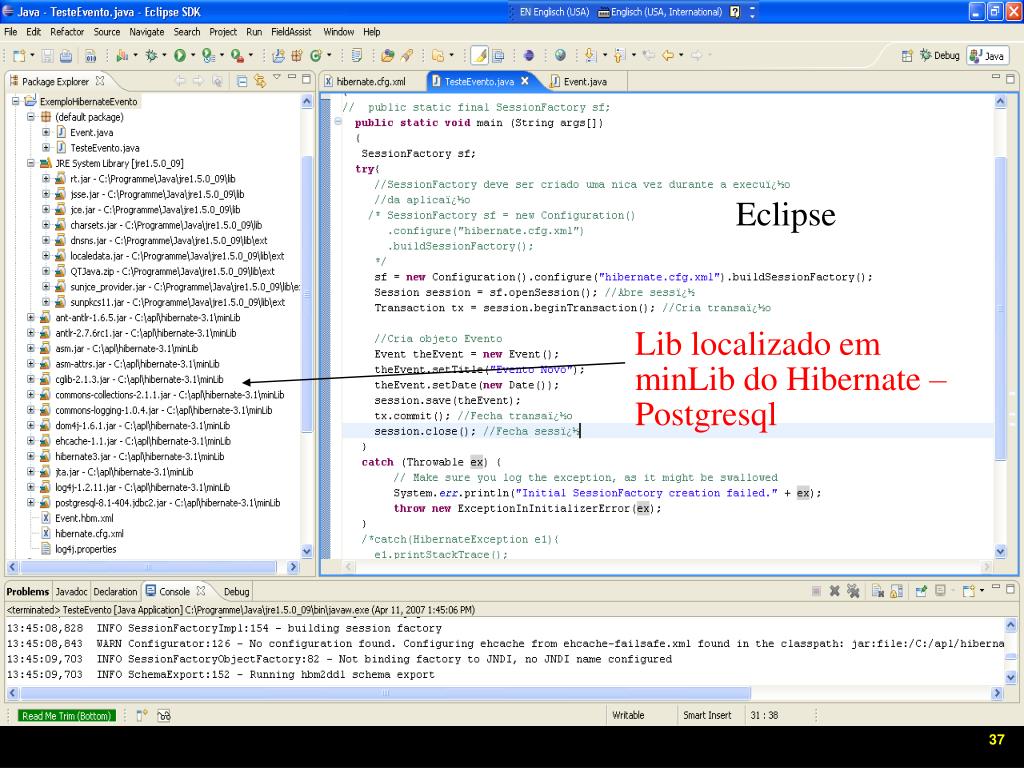
Task: Switch to the bottom Debug tab
Action: [x=236, y=592]
